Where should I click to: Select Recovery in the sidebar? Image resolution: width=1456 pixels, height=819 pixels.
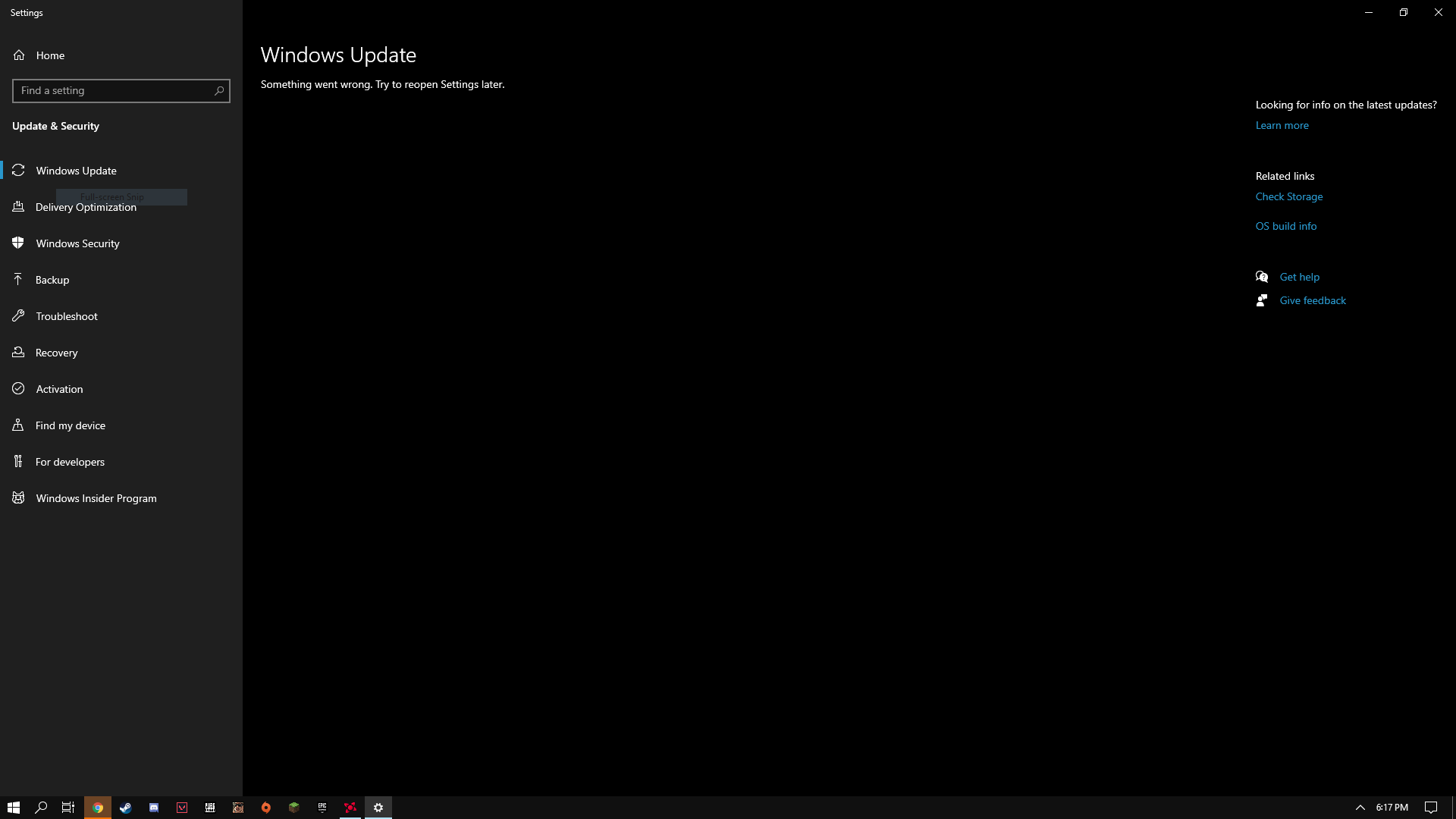(121, 353)
